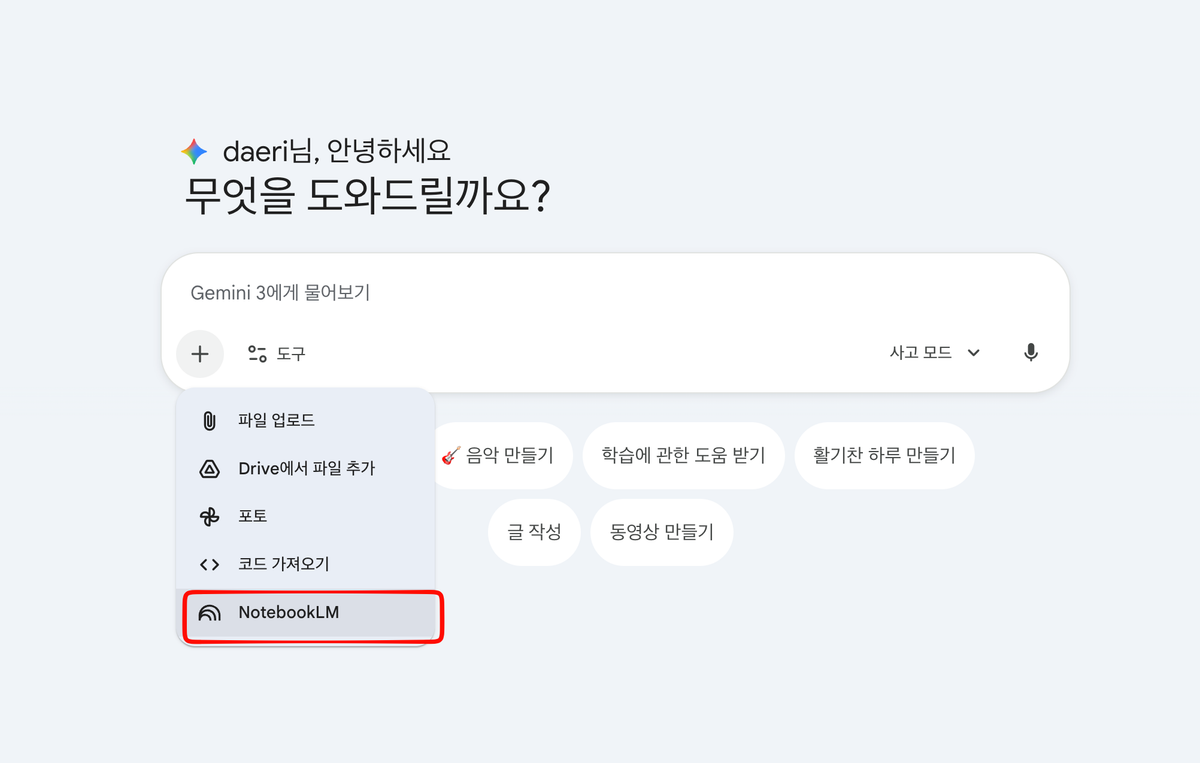Click the 동영상 만들기 chip
Image resolution: width=1200 pixels, height=763 pixels.
[661, 532]
